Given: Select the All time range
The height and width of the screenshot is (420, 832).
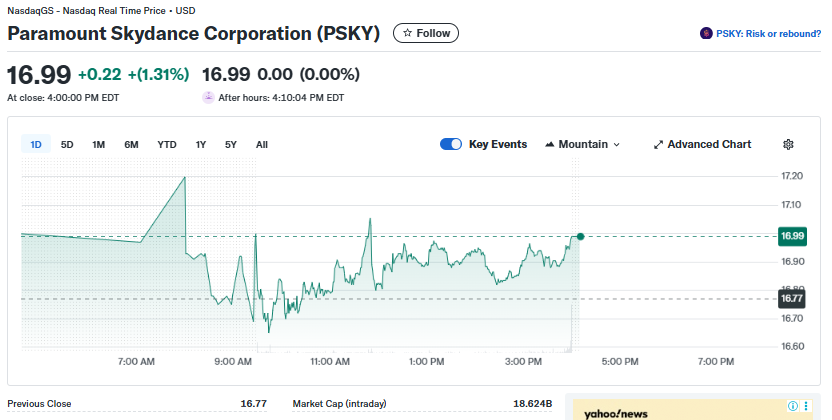Looking at the screenshot, I should point(262,144).
